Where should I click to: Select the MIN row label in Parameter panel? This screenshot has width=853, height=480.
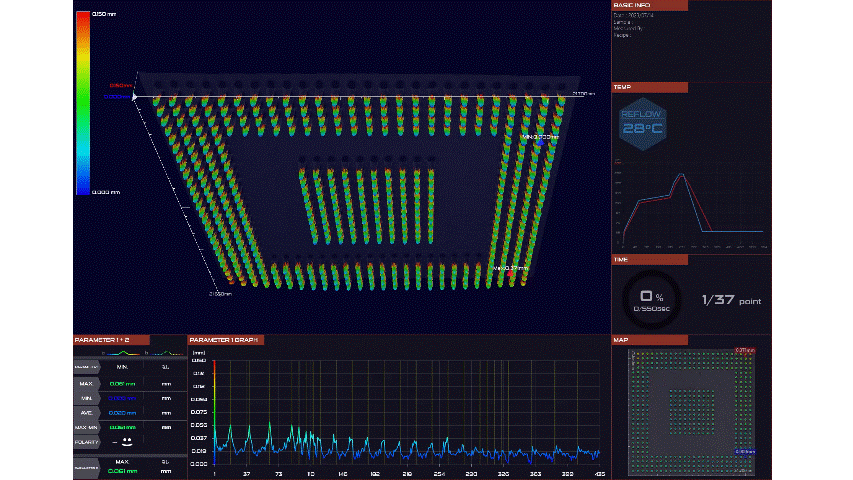click(x=87, y=397)
